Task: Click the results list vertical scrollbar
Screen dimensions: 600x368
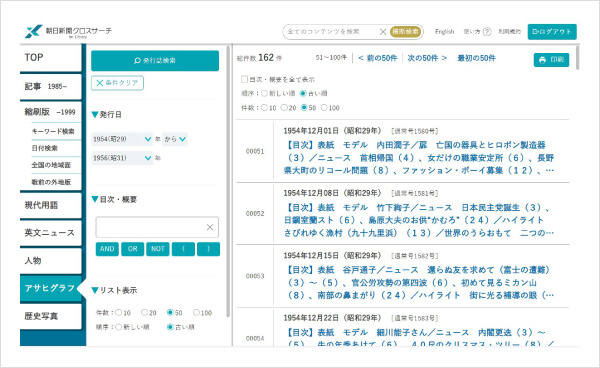Action: (x=577, y=57)
